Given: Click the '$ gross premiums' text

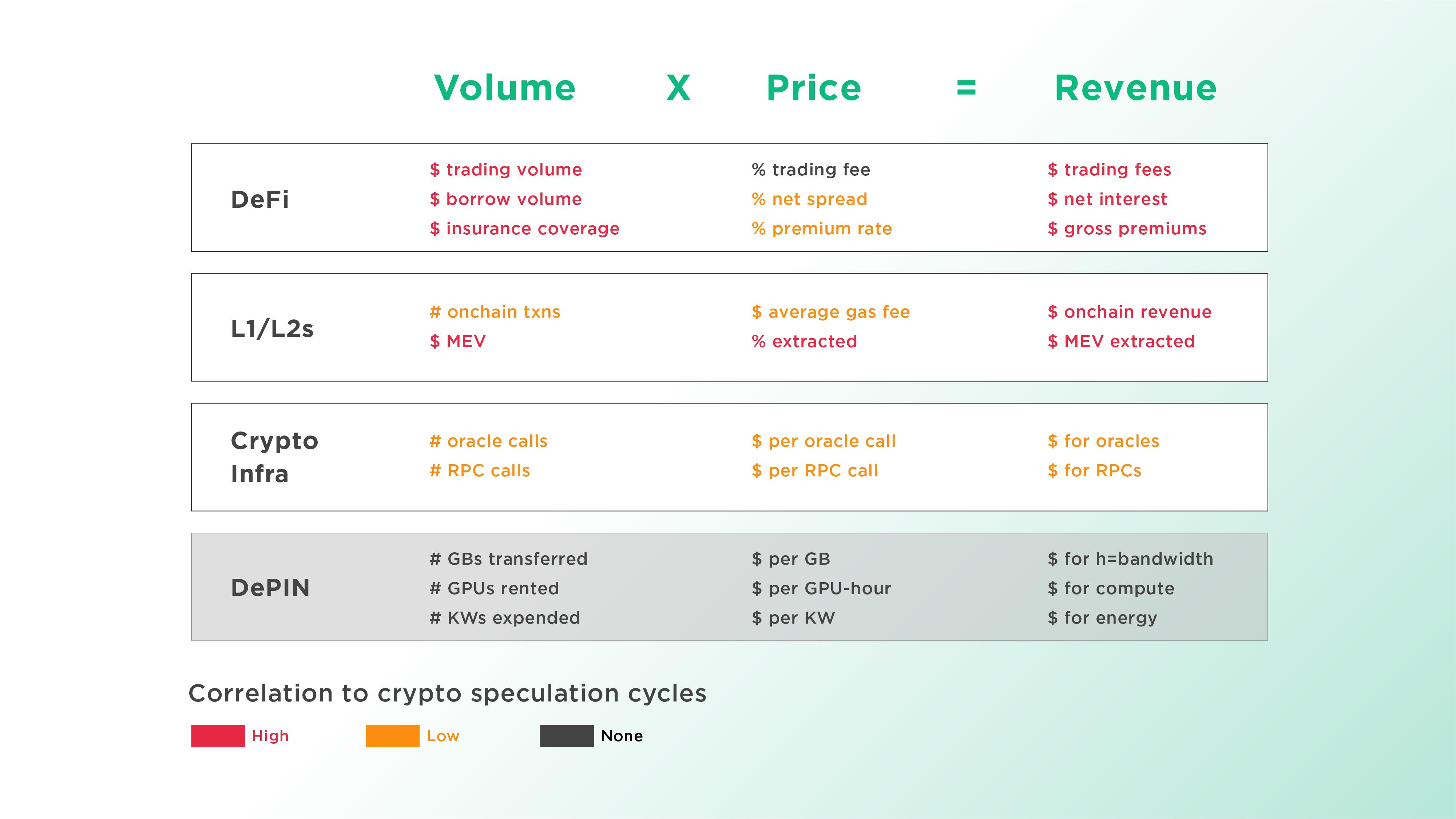Looking at the screenshot, I should (1126, 228).
